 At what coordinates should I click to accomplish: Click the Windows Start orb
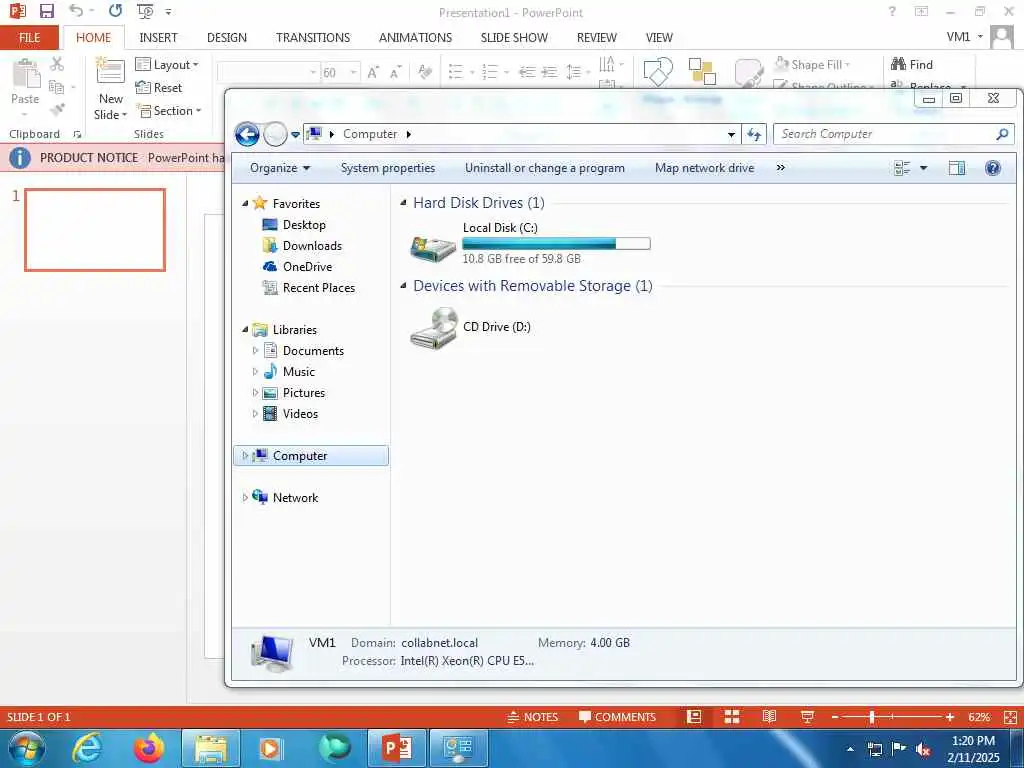click(27, 748)
